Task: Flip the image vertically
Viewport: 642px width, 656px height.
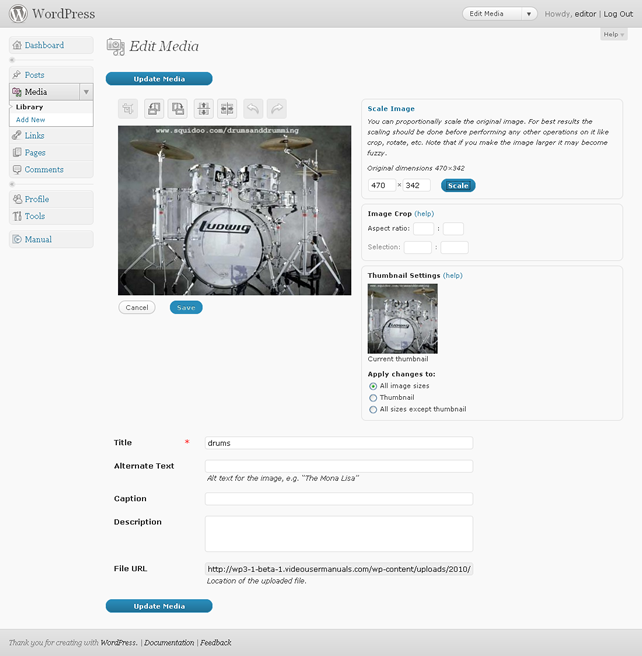Action: [x=204, y=109]
